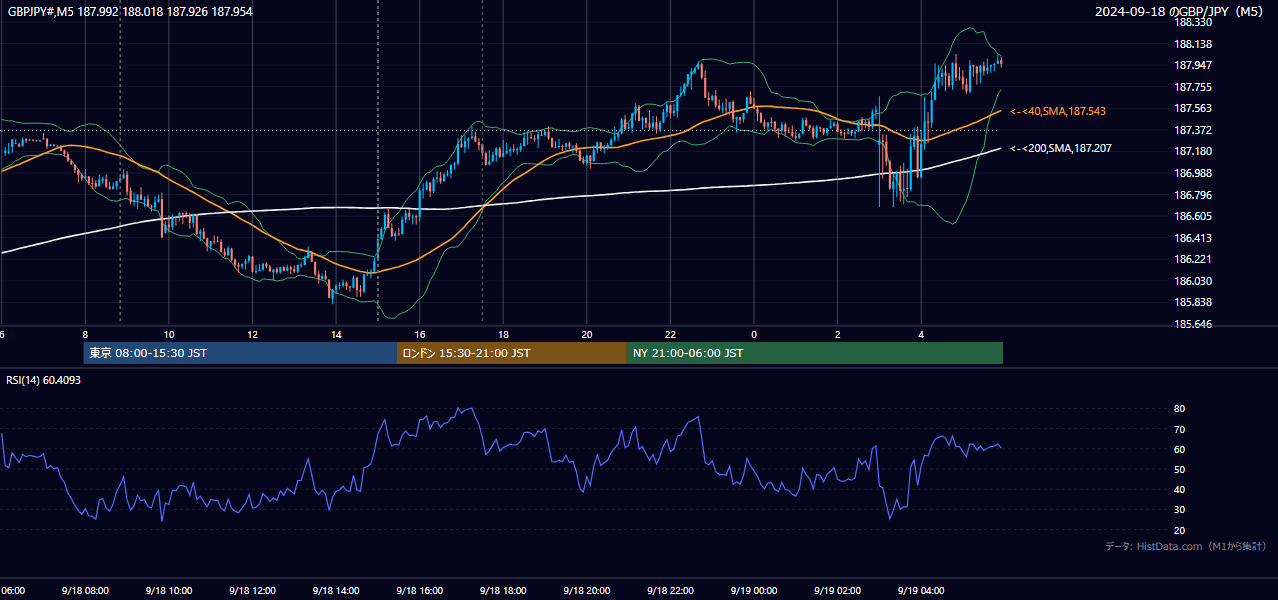
Task: Click the RSI axis level 60
Action: coord(1179,449)
